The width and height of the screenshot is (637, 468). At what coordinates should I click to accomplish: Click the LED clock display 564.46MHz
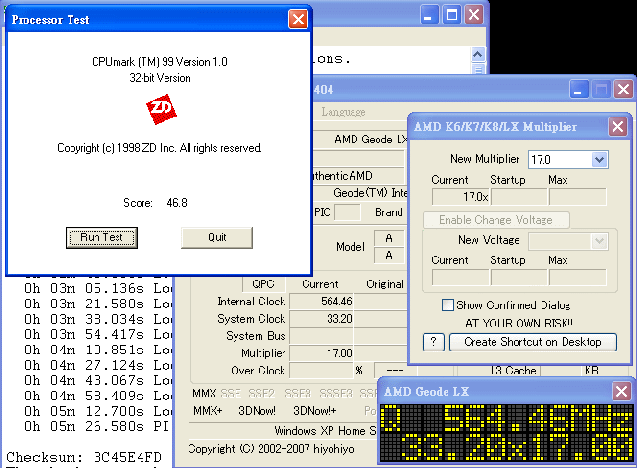pyautogui.click(x=507, y=418)
